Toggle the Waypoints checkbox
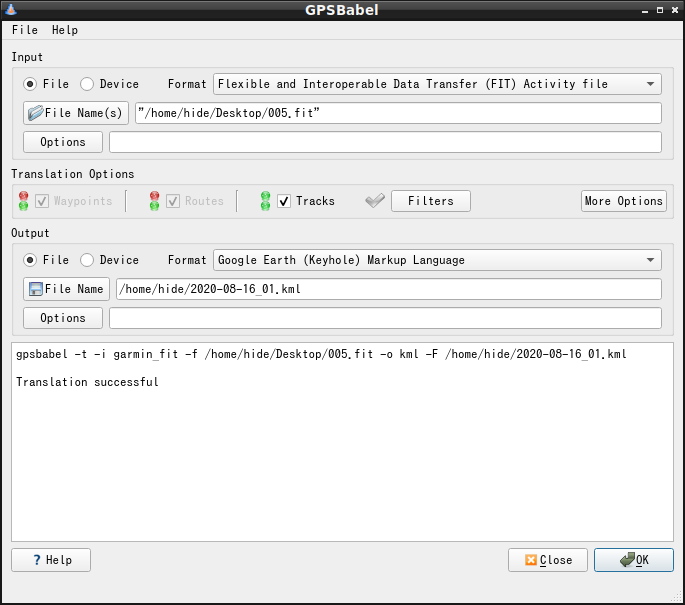 42,201
